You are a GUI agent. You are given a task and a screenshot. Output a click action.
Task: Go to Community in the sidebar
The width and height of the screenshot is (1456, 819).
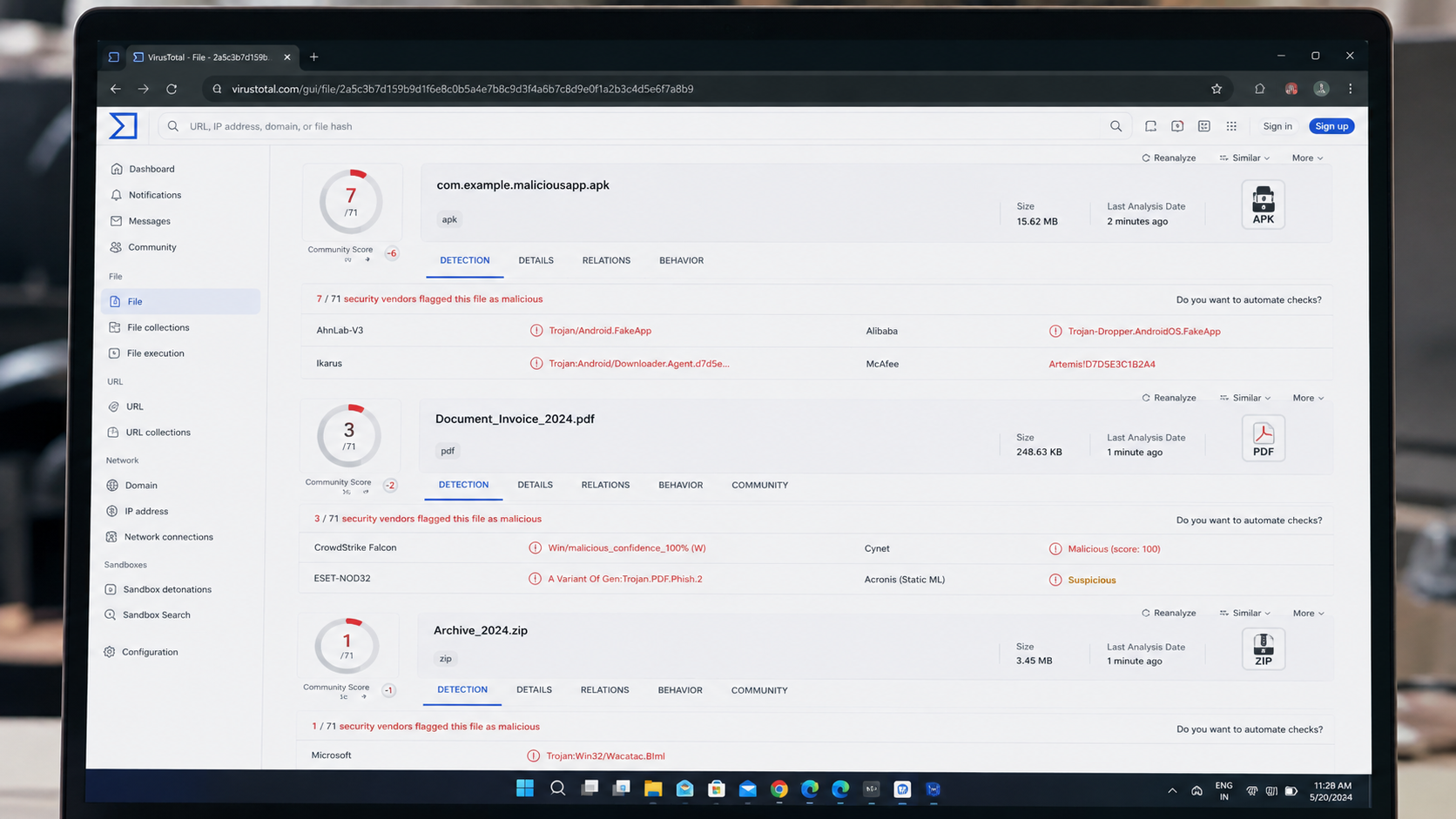coord(143,247)
